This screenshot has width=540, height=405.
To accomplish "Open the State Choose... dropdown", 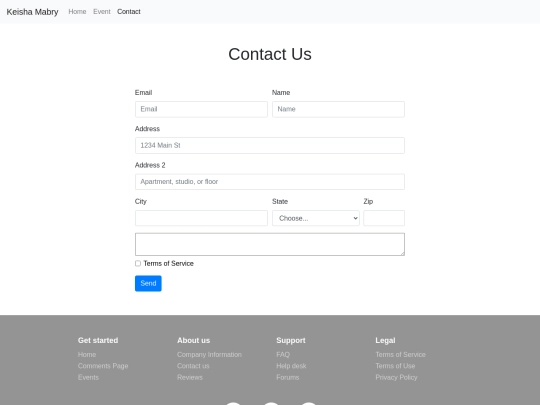I will (316, 218).
